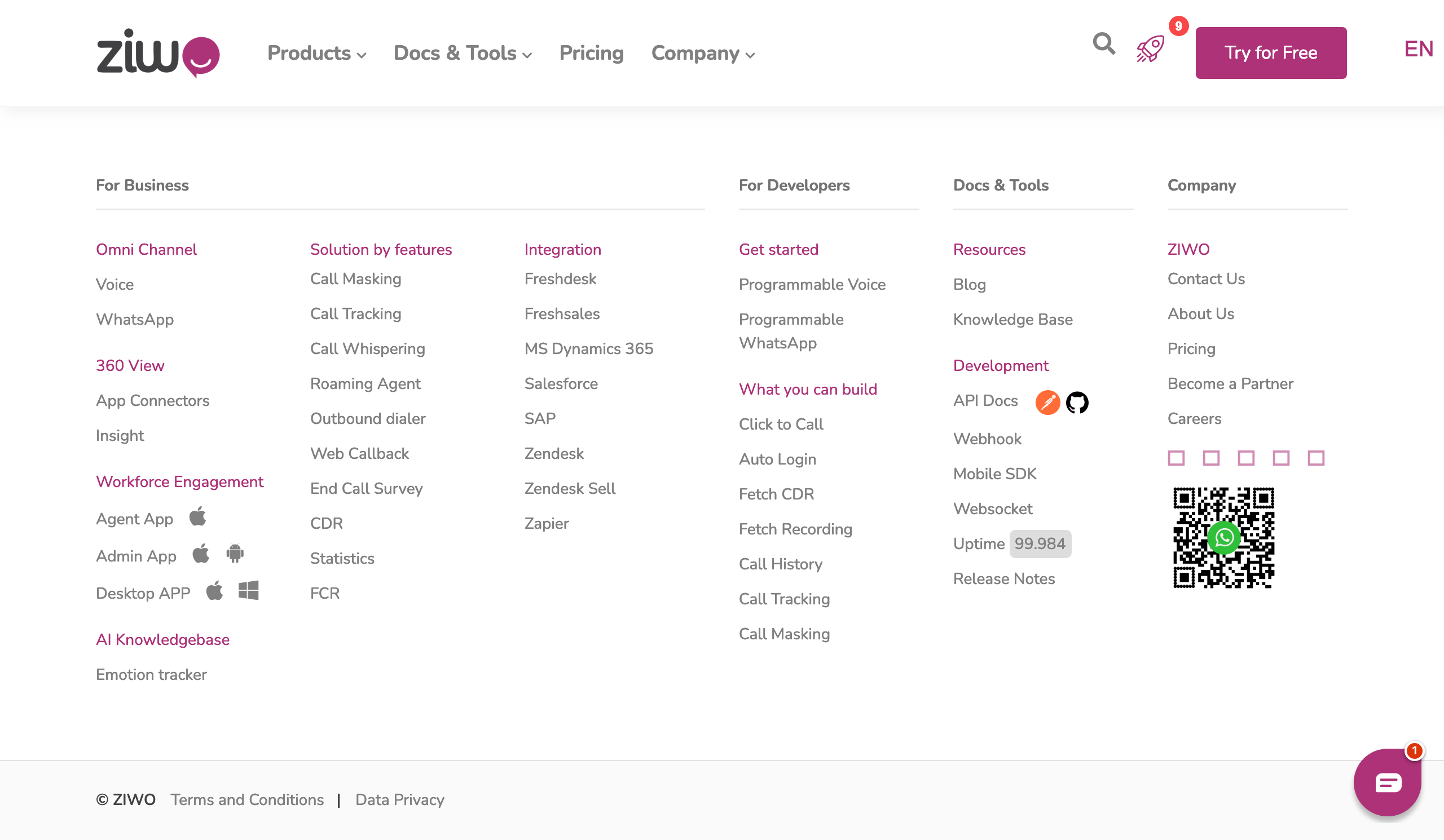1444x840 pixels.
Task: Expand the Company dropdown menu
Action: click(x=703, y=53)
